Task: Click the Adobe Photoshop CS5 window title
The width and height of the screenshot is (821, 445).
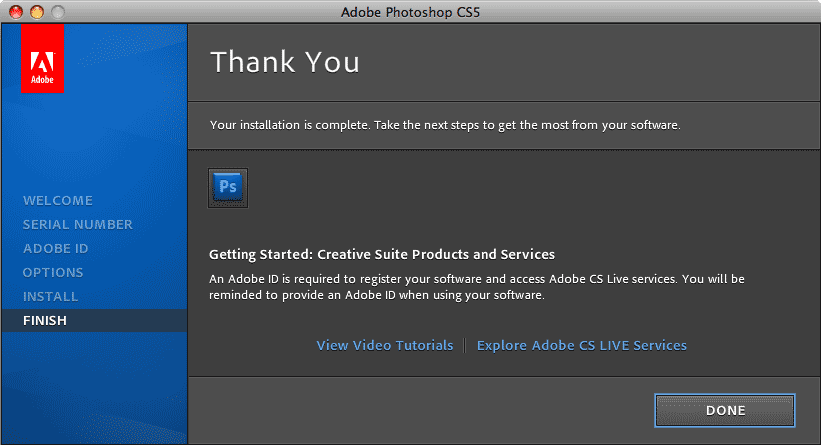Action: pyautogui.click(x=410, y=12)
